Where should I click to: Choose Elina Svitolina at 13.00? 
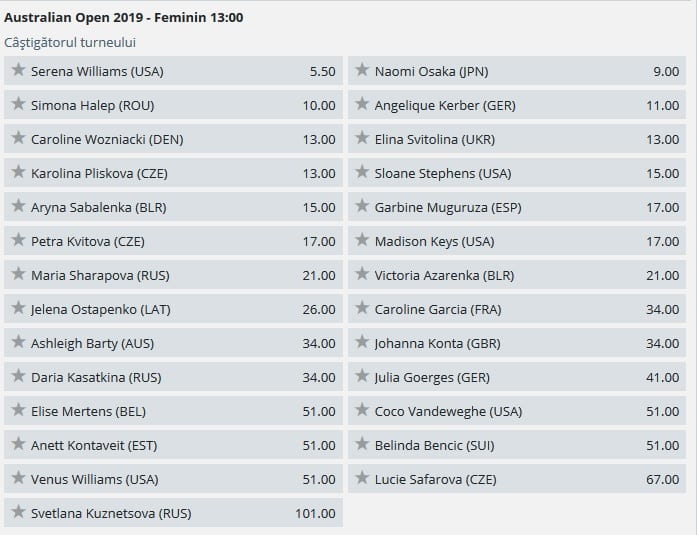coord(663,140)
